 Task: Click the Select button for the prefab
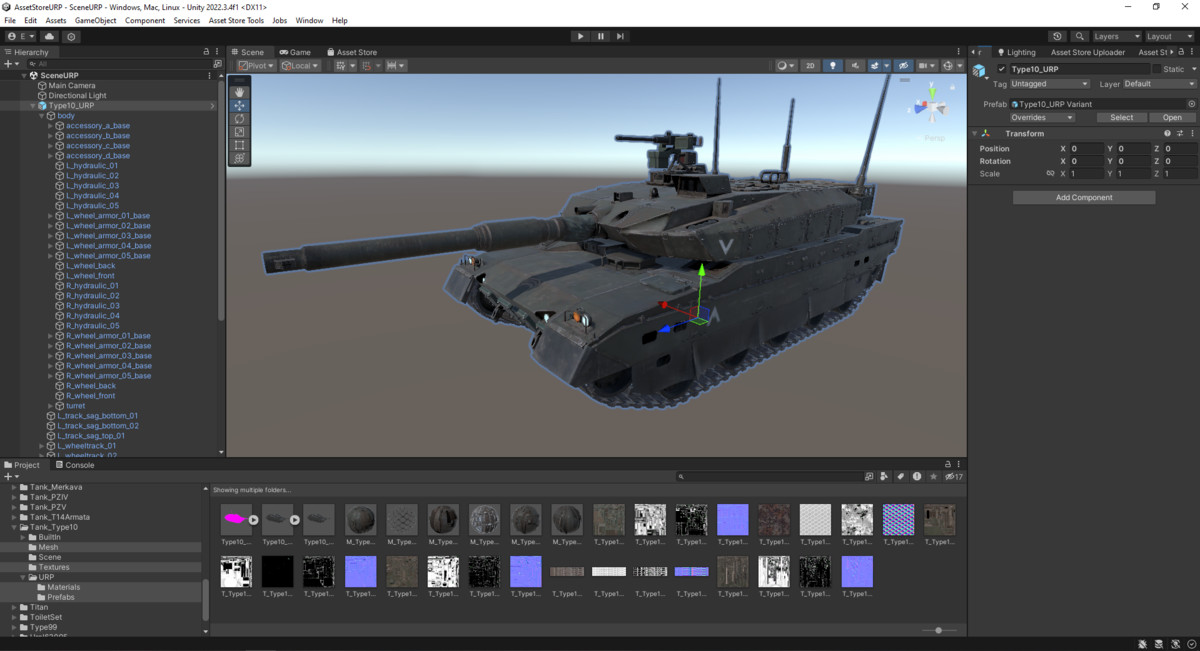pos(1121,117)
